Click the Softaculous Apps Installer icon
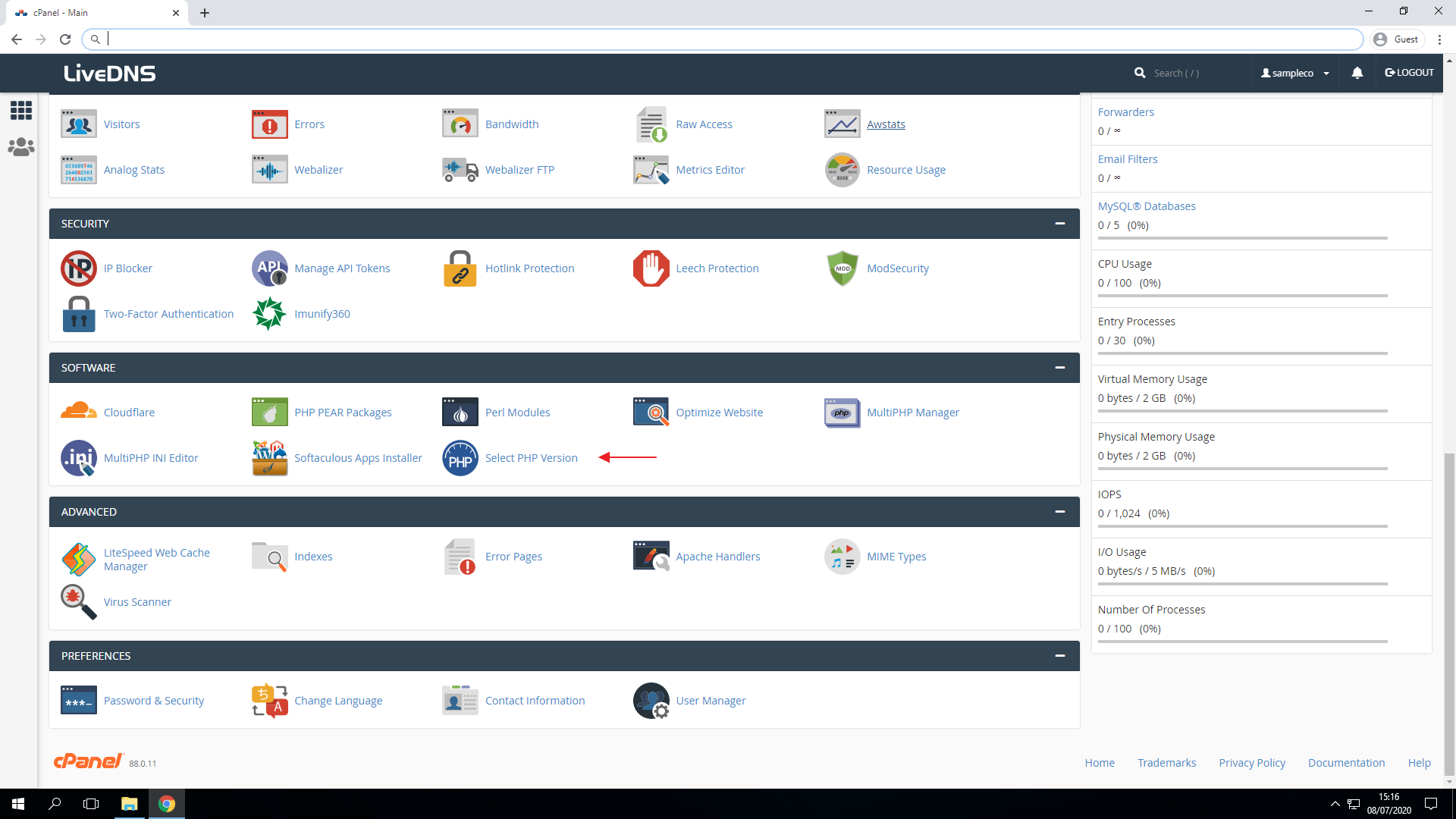 269,458
